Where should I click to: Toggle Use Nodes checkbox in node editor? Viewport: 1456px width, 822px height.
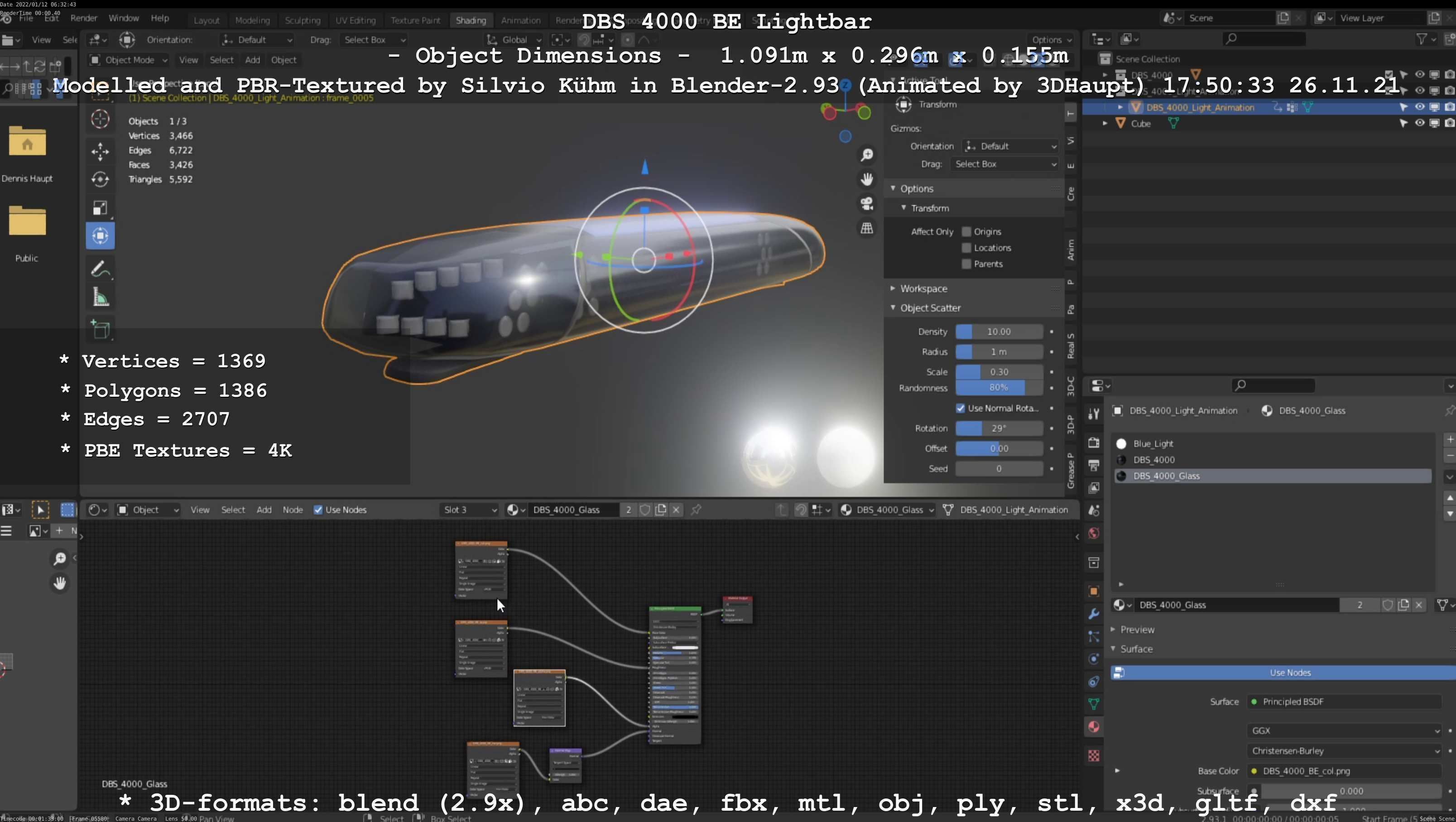coord(318,510)
